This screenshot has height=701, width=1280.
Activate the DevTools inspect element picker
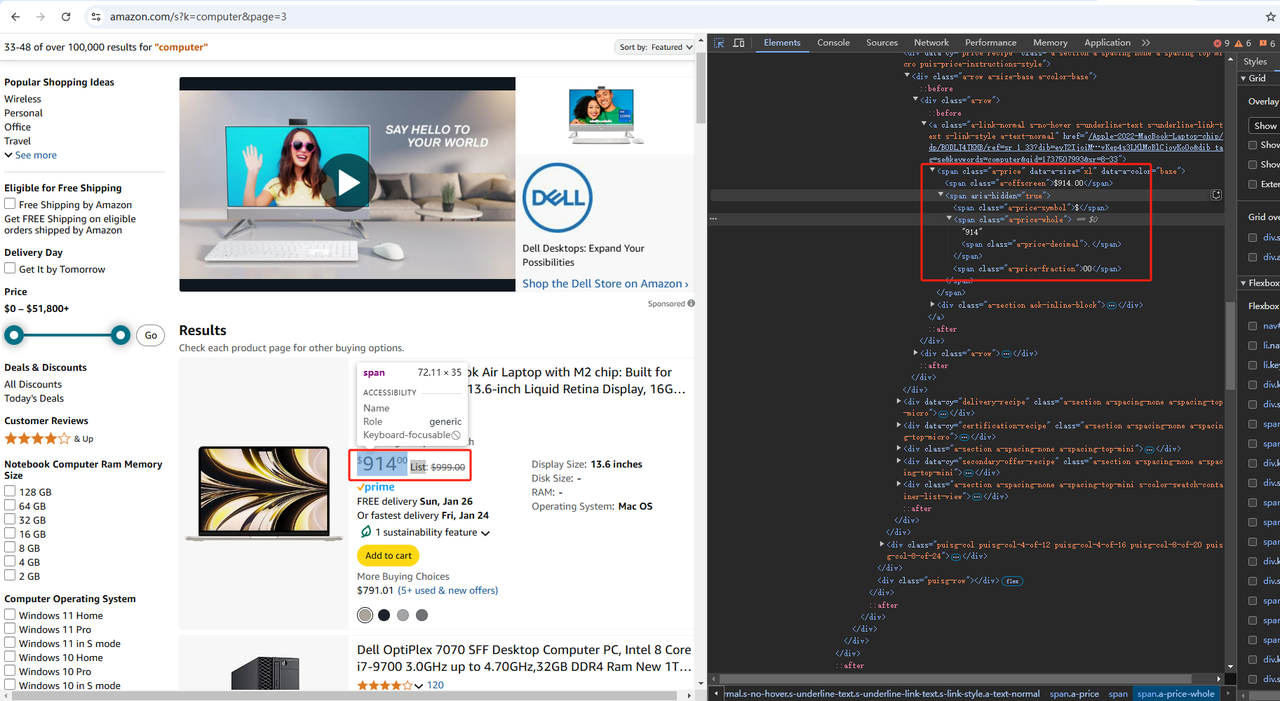[719, 43]
